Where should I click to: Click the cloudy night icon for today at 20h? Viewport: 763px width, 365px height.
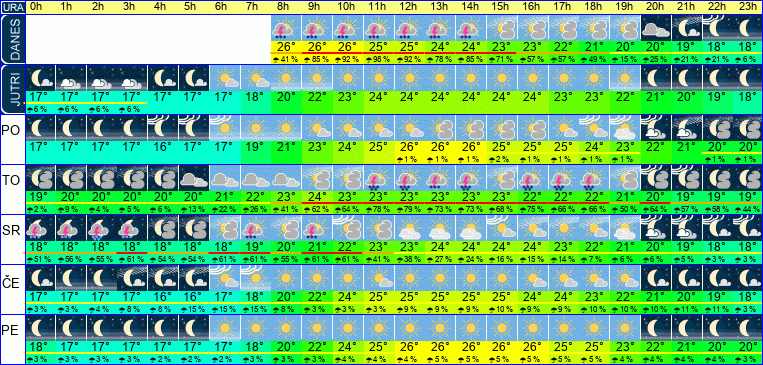(x=655, y=29)
